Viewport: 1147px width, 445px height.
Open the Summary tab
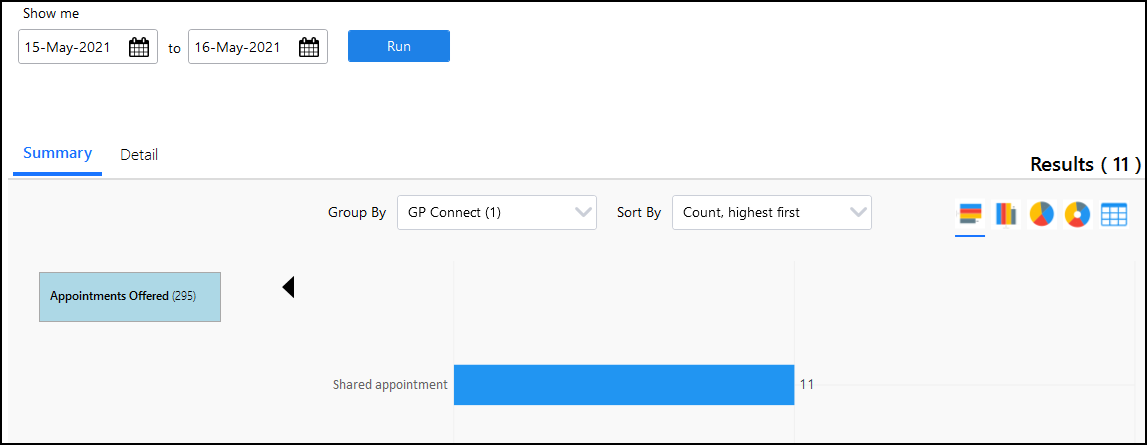coord(57,154)
